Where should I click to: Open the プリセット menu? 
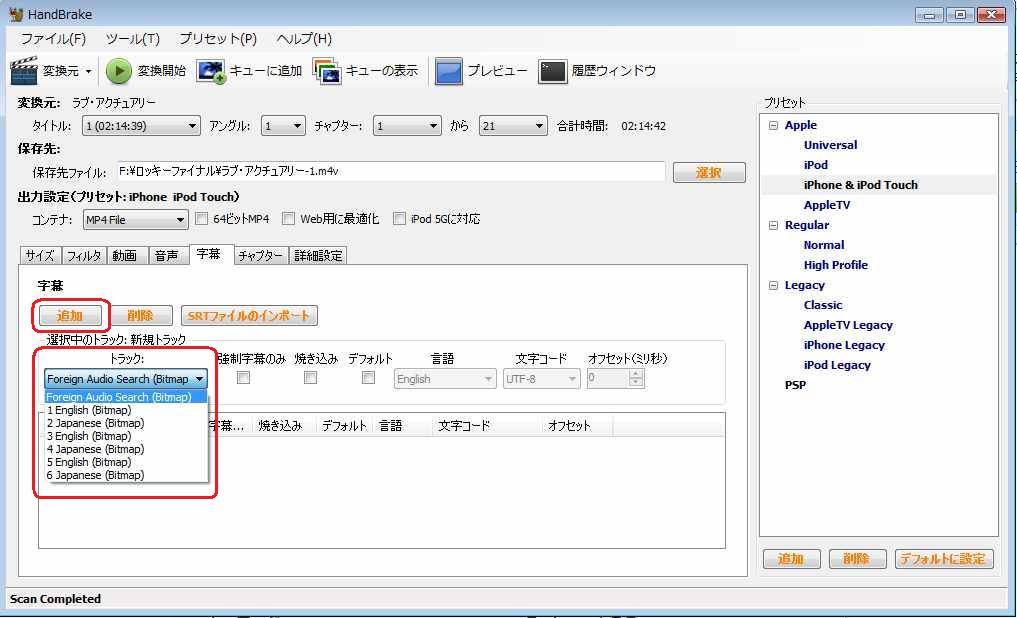pyautogui.click(x=217, y=39)
